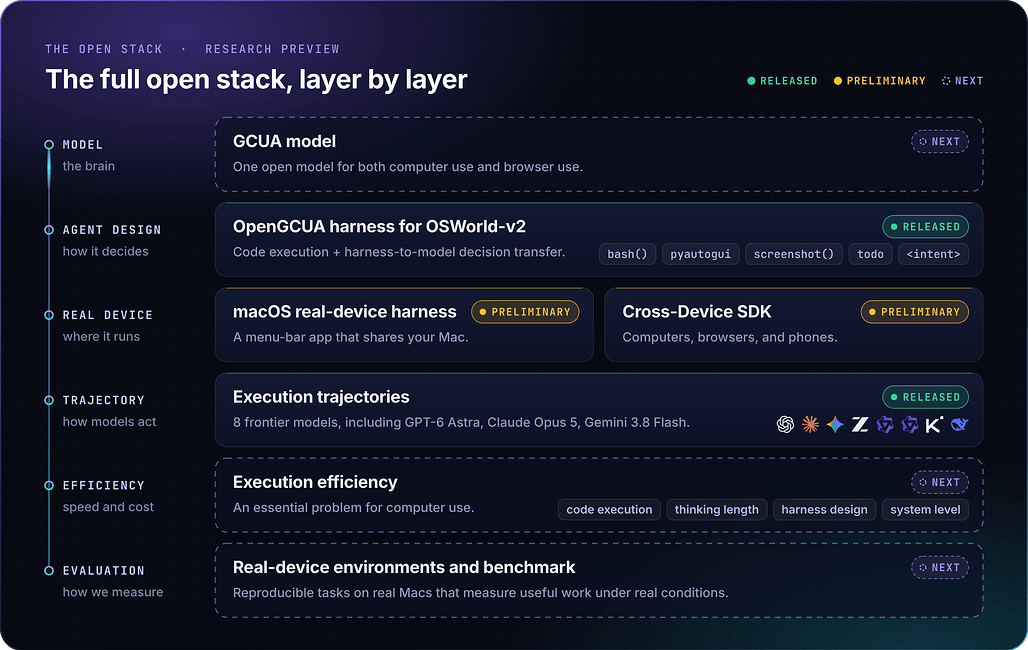Open the GCUA model card title
The height and width of the screenshot is (650, 1028).
[x=285, y=142]
